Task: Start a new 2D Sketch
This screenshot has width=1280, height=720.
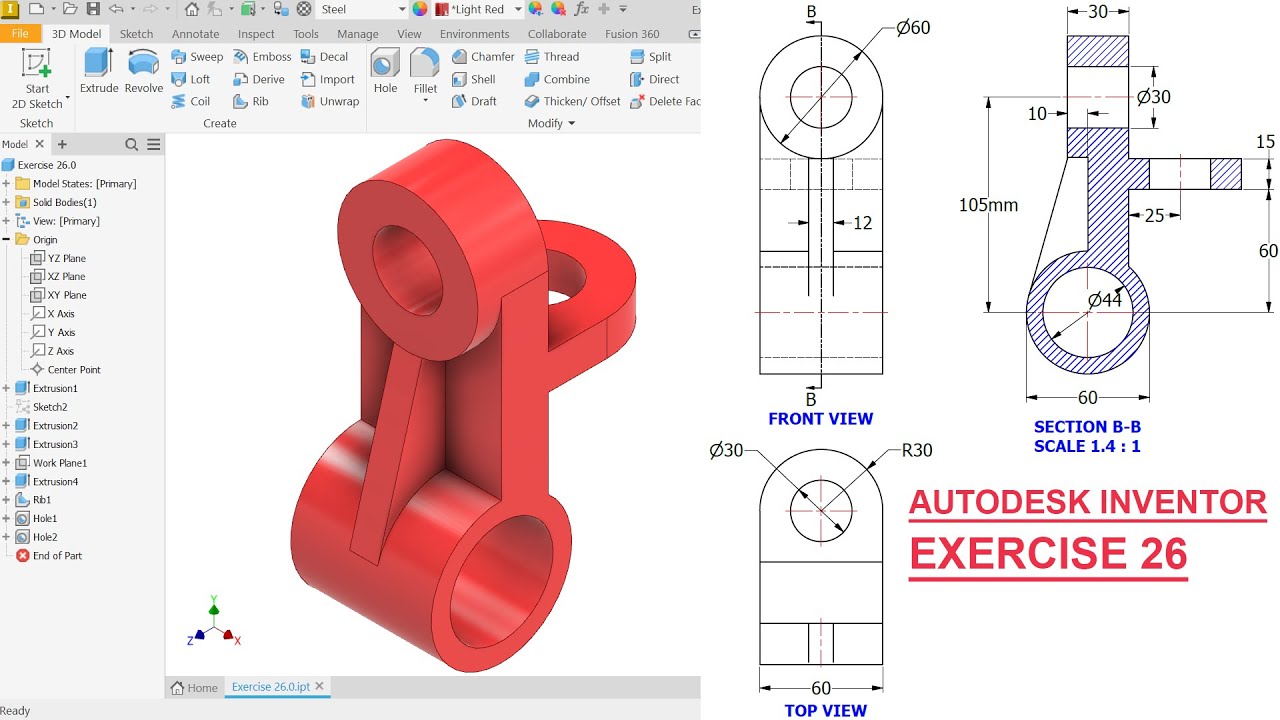Action: click(38, 79)
